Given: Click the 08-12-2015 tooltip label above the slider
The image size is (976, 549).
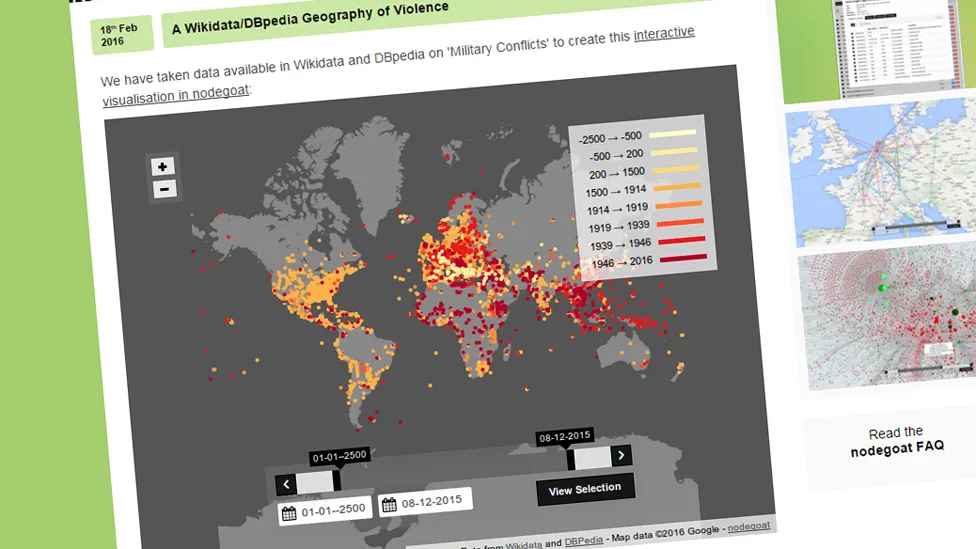Looking at the screenshot, I should [565, 437].
